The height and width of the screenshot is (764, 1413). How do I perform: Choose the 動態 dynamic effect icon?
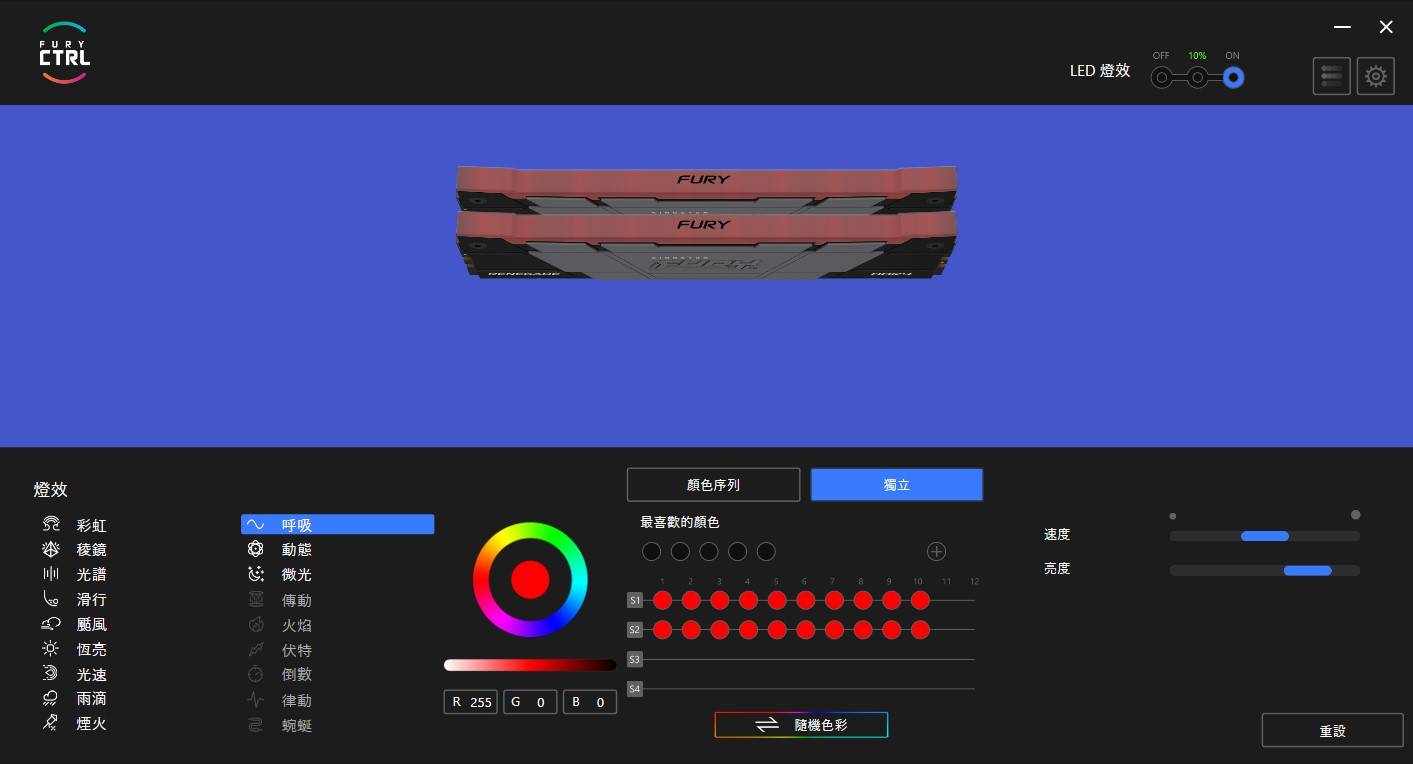click(256, 549)
